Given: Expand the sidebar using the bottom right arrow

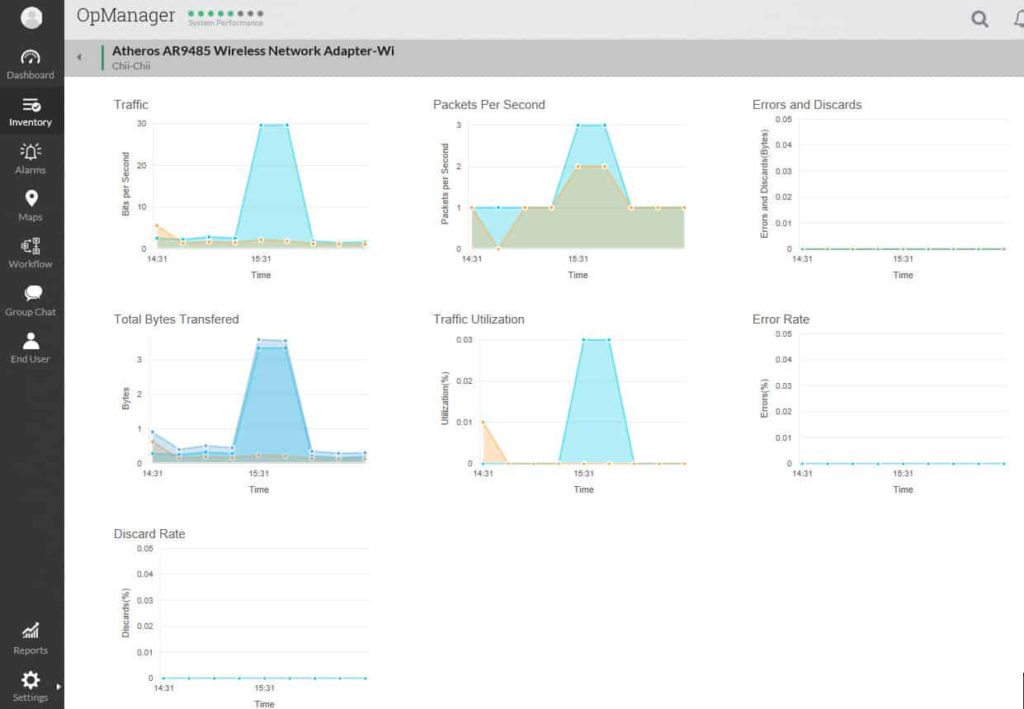Looking at the screenshot, I should click(59, 687).
